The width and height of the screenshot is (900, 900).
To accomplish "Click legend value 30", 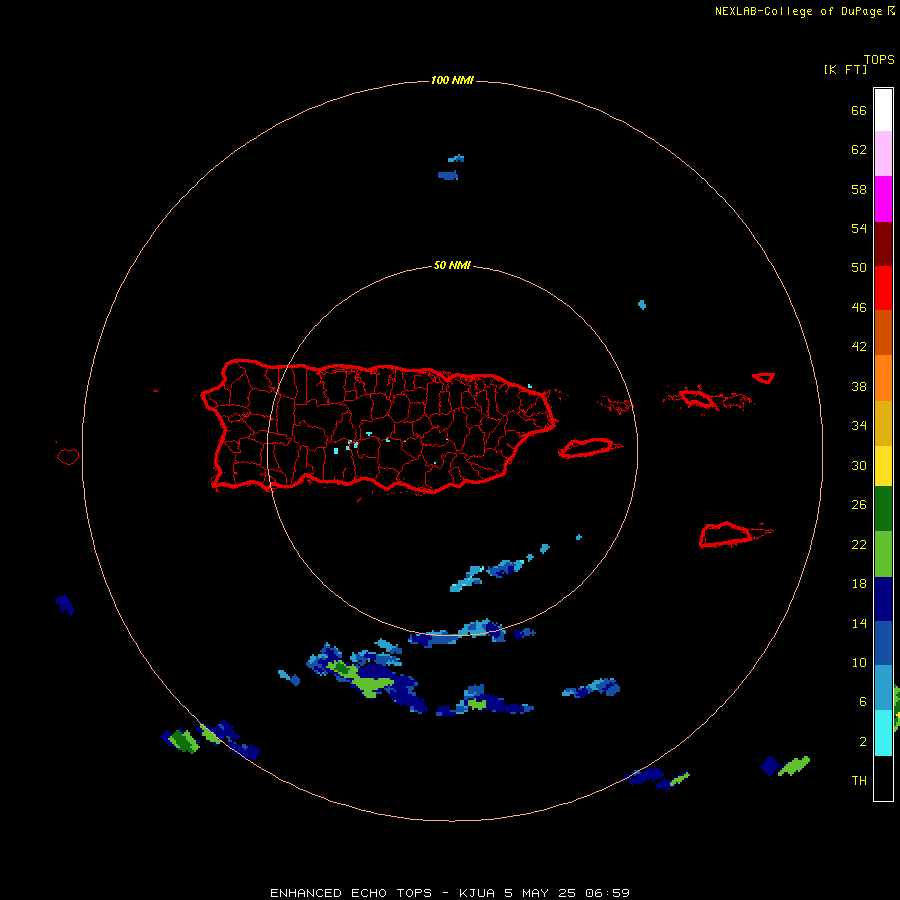I will coord(859,465).
